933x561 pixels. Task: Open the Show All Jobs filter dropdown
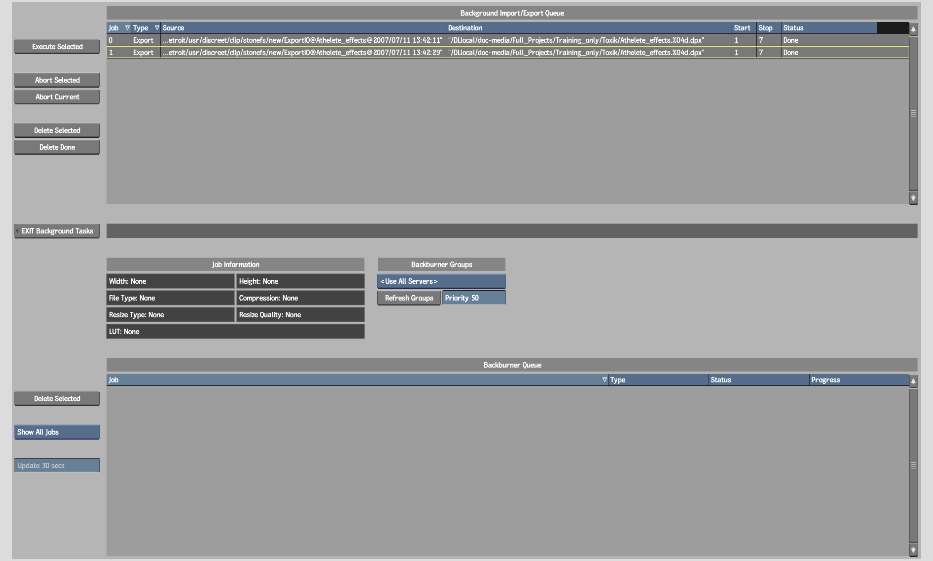pos(57,432)
